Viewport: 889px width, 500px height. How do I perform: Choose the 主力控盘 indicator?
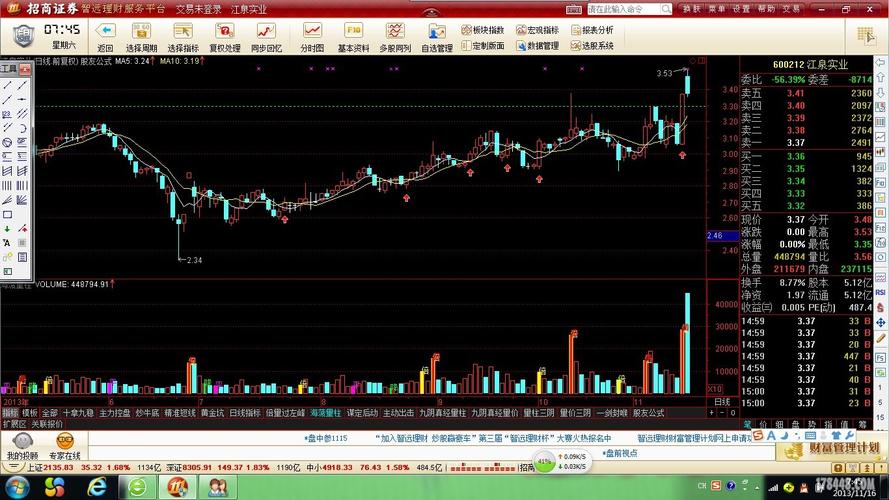[x=115, y=413]
